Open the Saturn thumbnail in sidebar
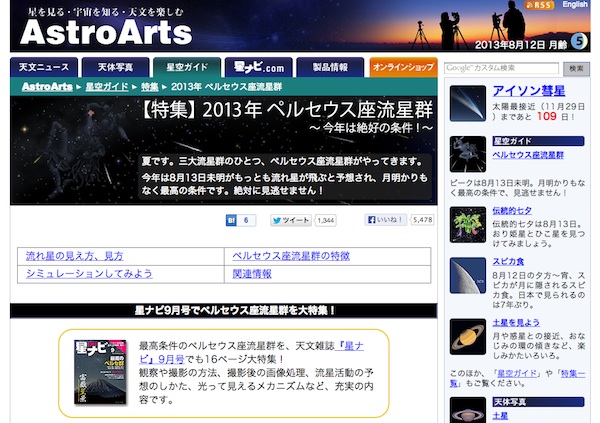This screenshot has width=600, height=423. coord(467,337)
